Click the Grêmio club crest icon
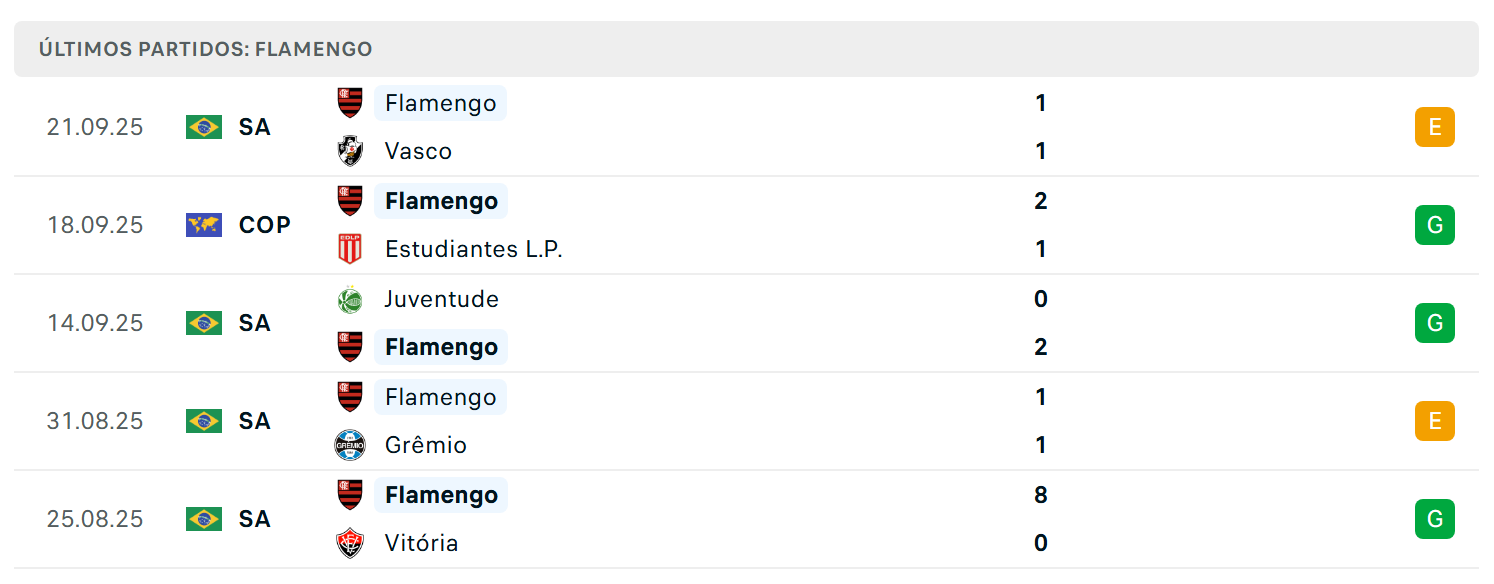 [350, 445]
